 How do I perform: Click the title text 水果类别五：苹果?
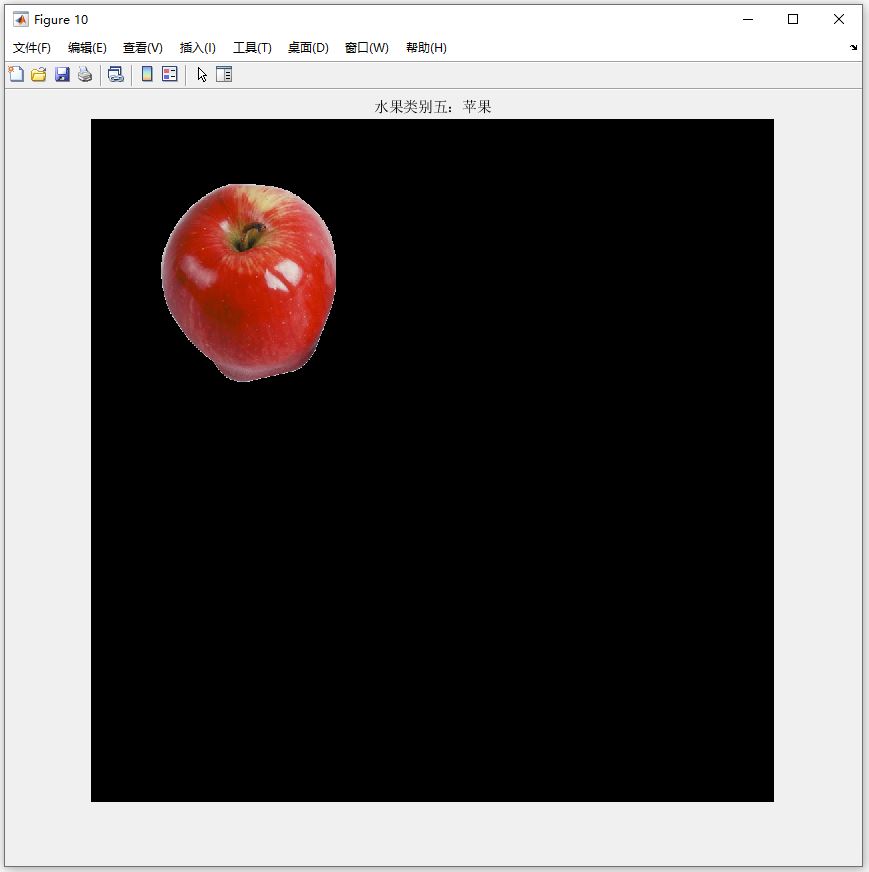coord(433,107)
